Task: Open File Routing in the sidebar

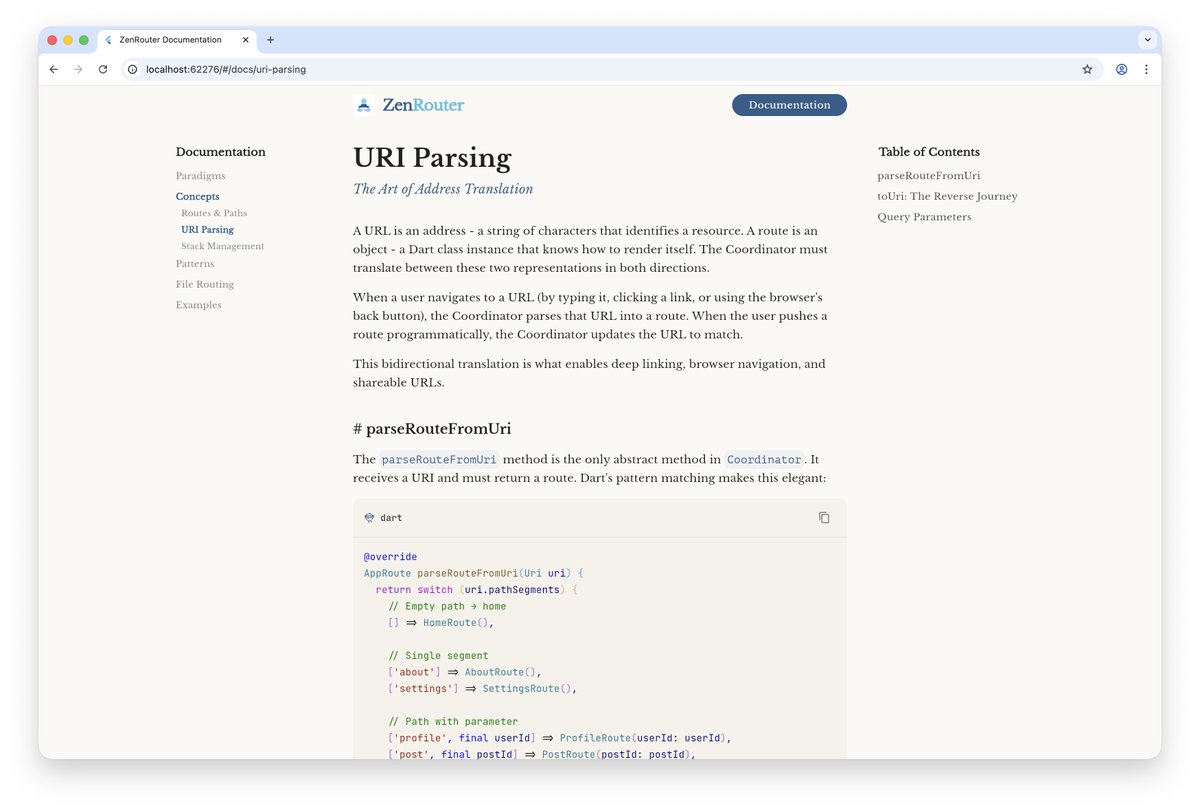Action: tap(205, 285)
